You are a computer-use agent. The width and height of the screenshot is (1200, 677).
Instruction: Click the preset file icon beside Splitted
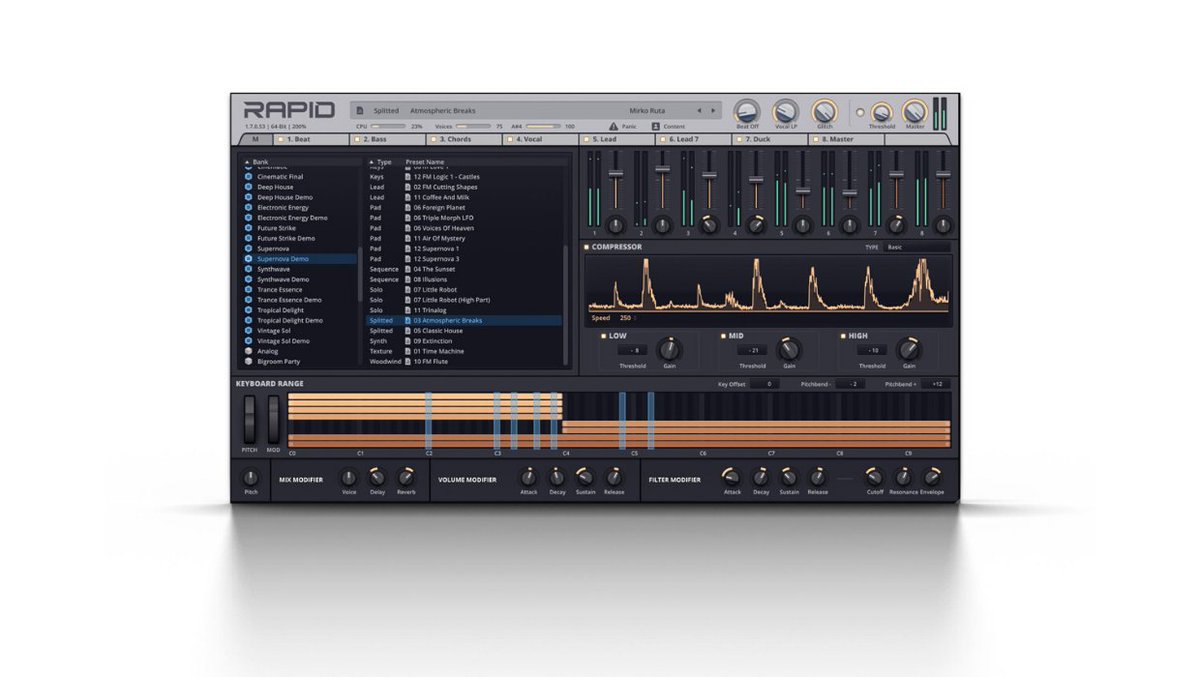coord(362,111)
